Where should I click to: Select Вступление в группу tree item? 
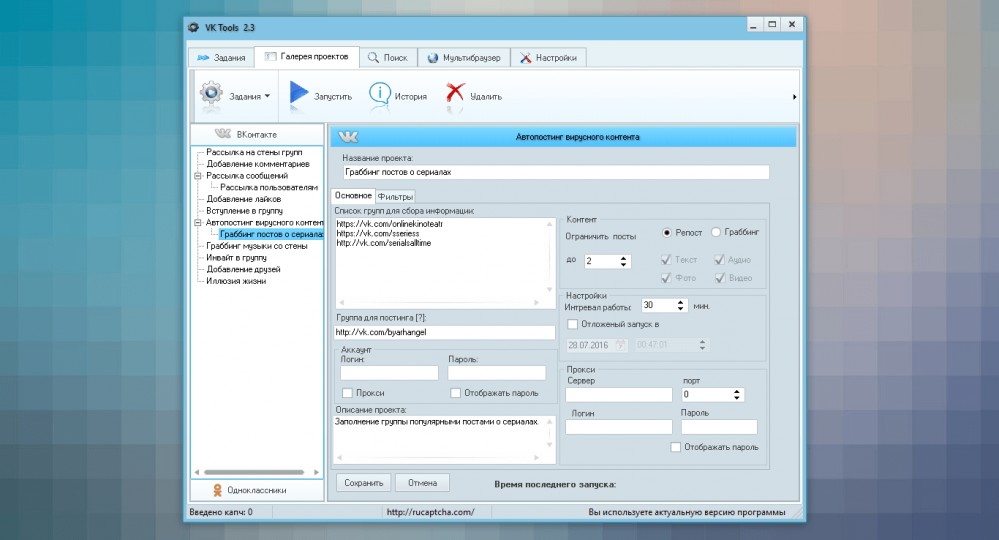click(x=244, y=211)
